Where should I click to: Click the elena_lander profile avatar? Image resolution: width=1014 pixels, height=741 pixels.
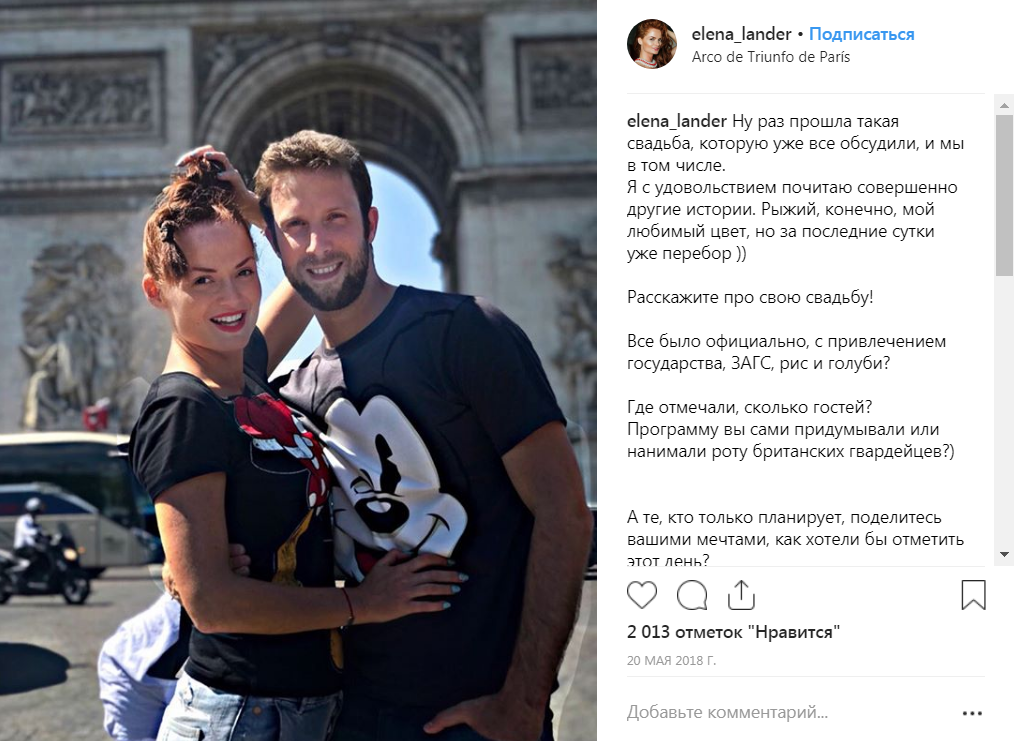pyautogui.click(x=652, y=44)
